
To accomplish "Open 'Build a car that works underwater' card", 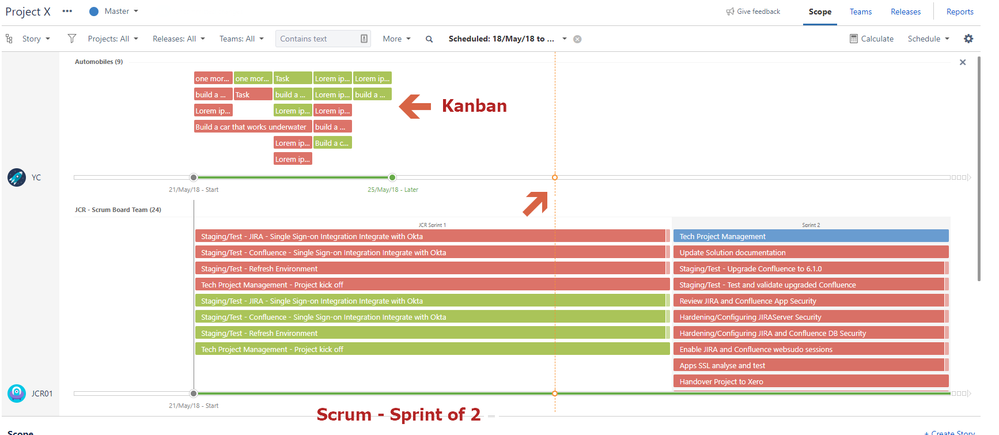I will (x=253, y=127).
